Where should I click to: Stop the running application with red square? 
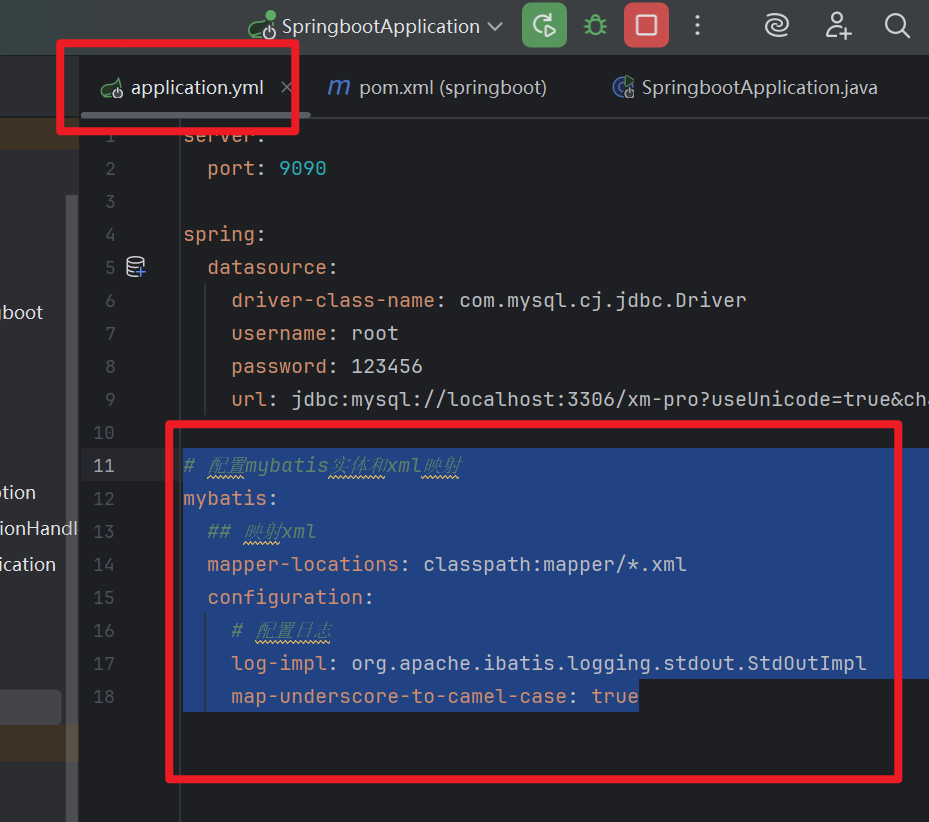[646, 25]
